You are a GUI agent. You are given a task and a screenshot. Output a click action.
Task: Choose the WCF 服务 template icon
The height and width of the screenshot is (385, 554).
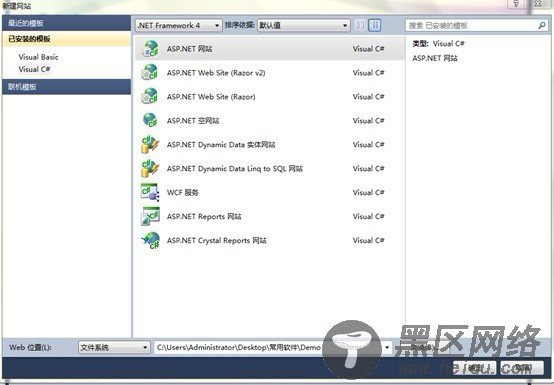click(150, 192)
